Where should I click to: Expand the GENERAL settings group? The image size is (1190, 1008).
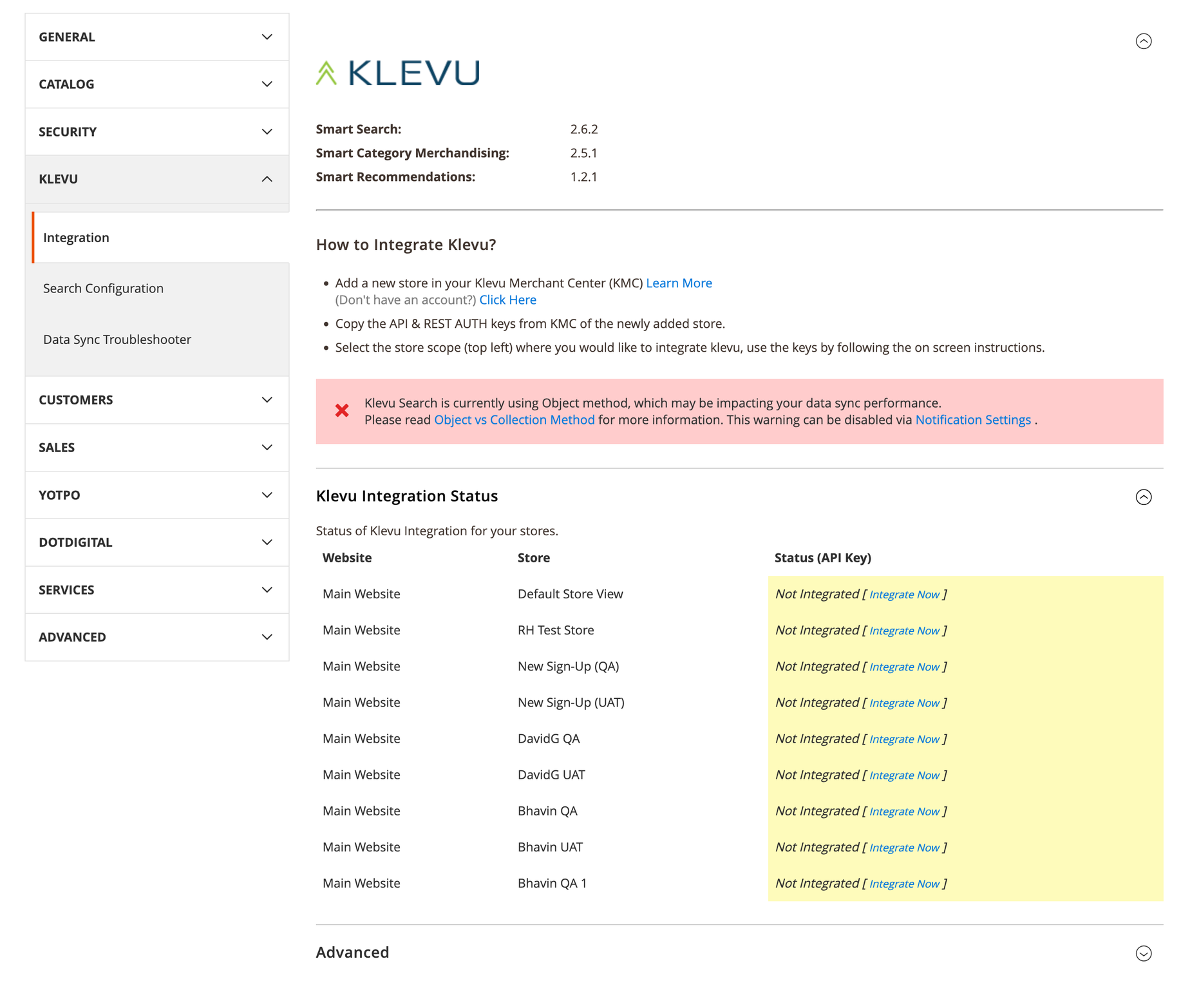point(157,37)
